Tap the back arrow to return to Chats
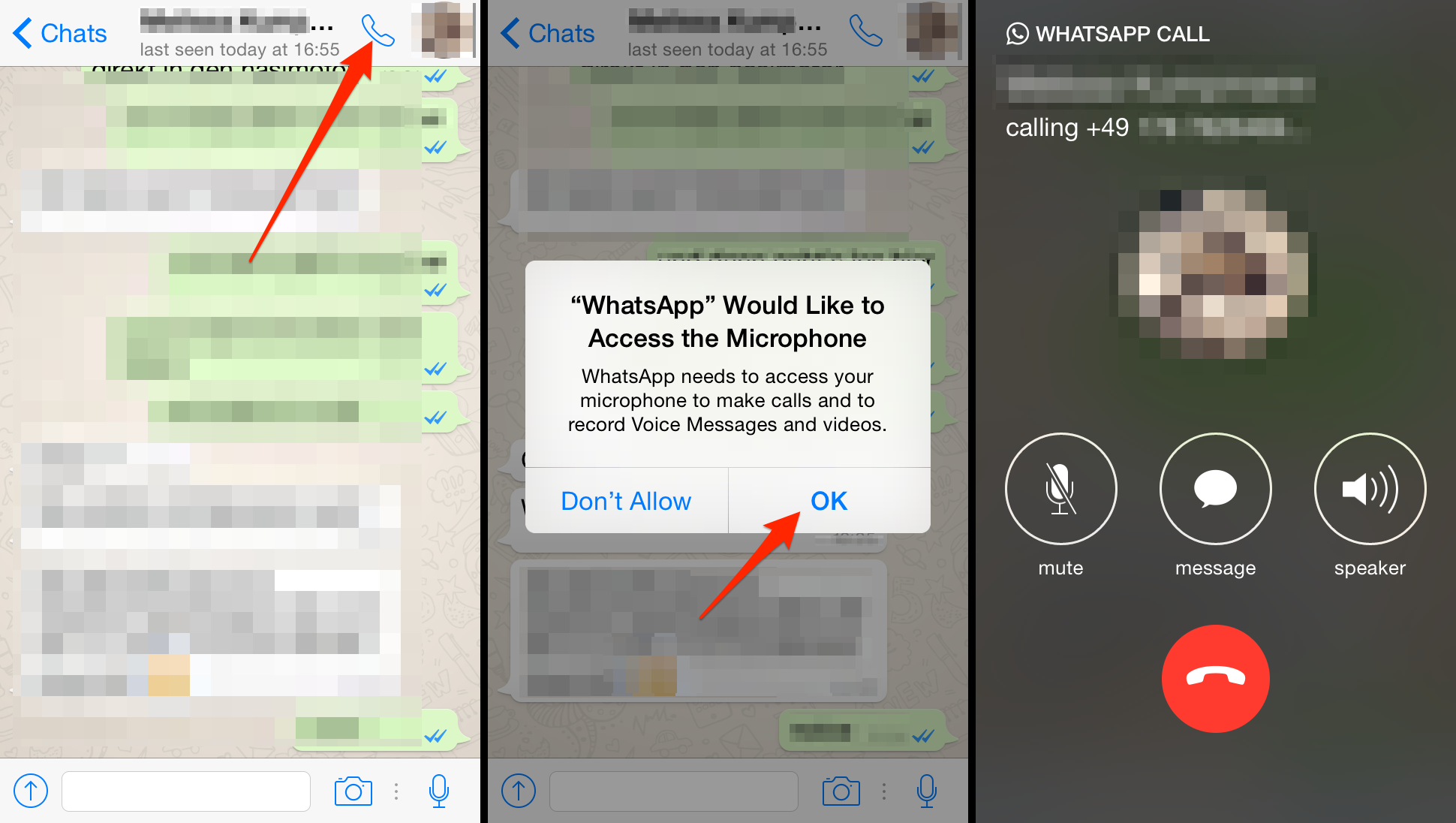The width and height of the screenshot is (1456, 823). [18, 30]
